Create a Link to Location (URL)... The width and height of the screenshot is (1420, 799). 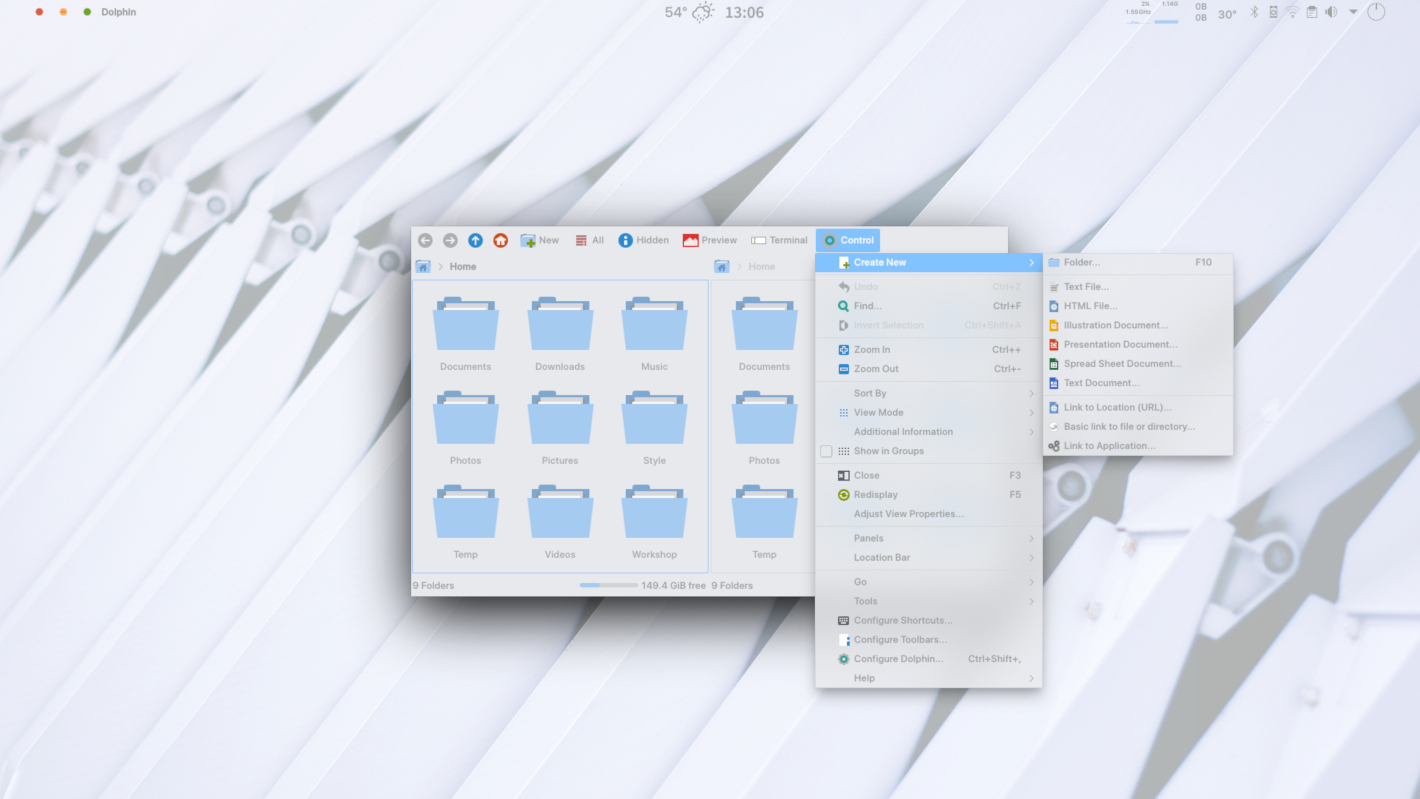click(x=1137, y=407)
